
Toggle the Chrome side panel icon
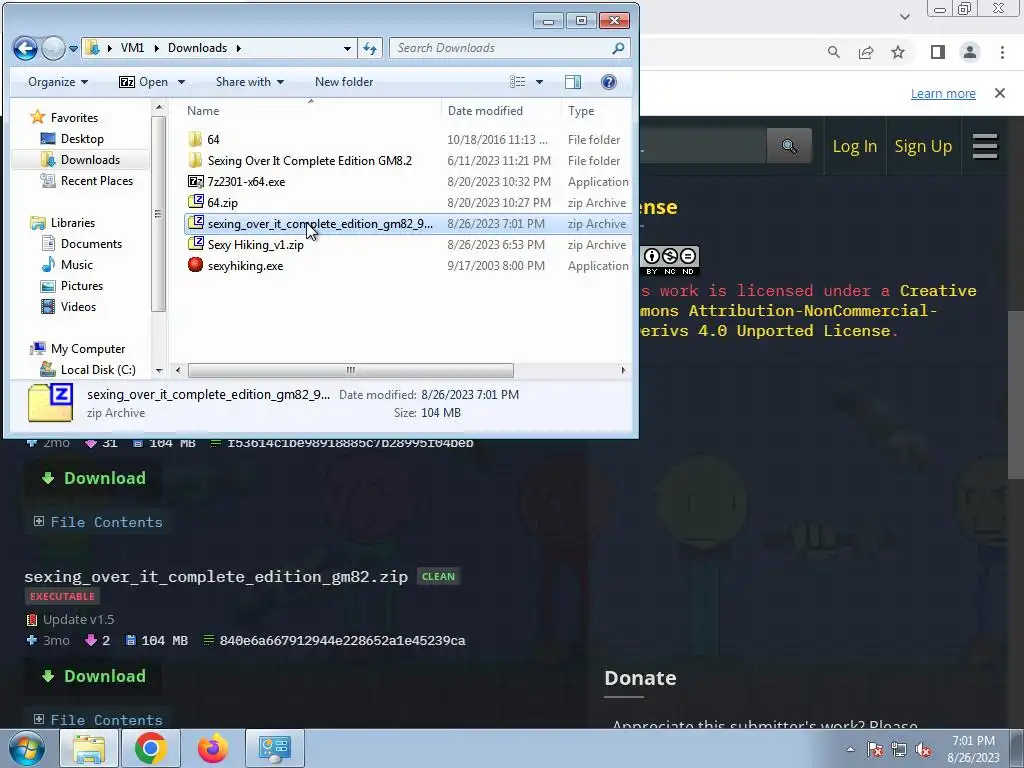coord(938,52)
